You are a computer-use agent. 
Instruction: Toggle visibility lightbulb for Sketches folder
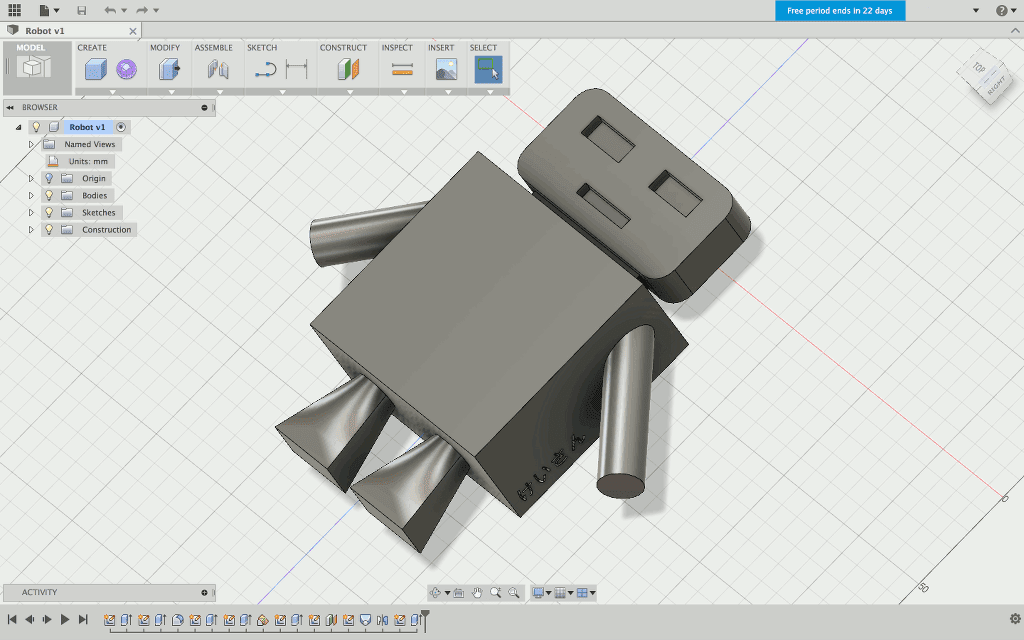48,212
